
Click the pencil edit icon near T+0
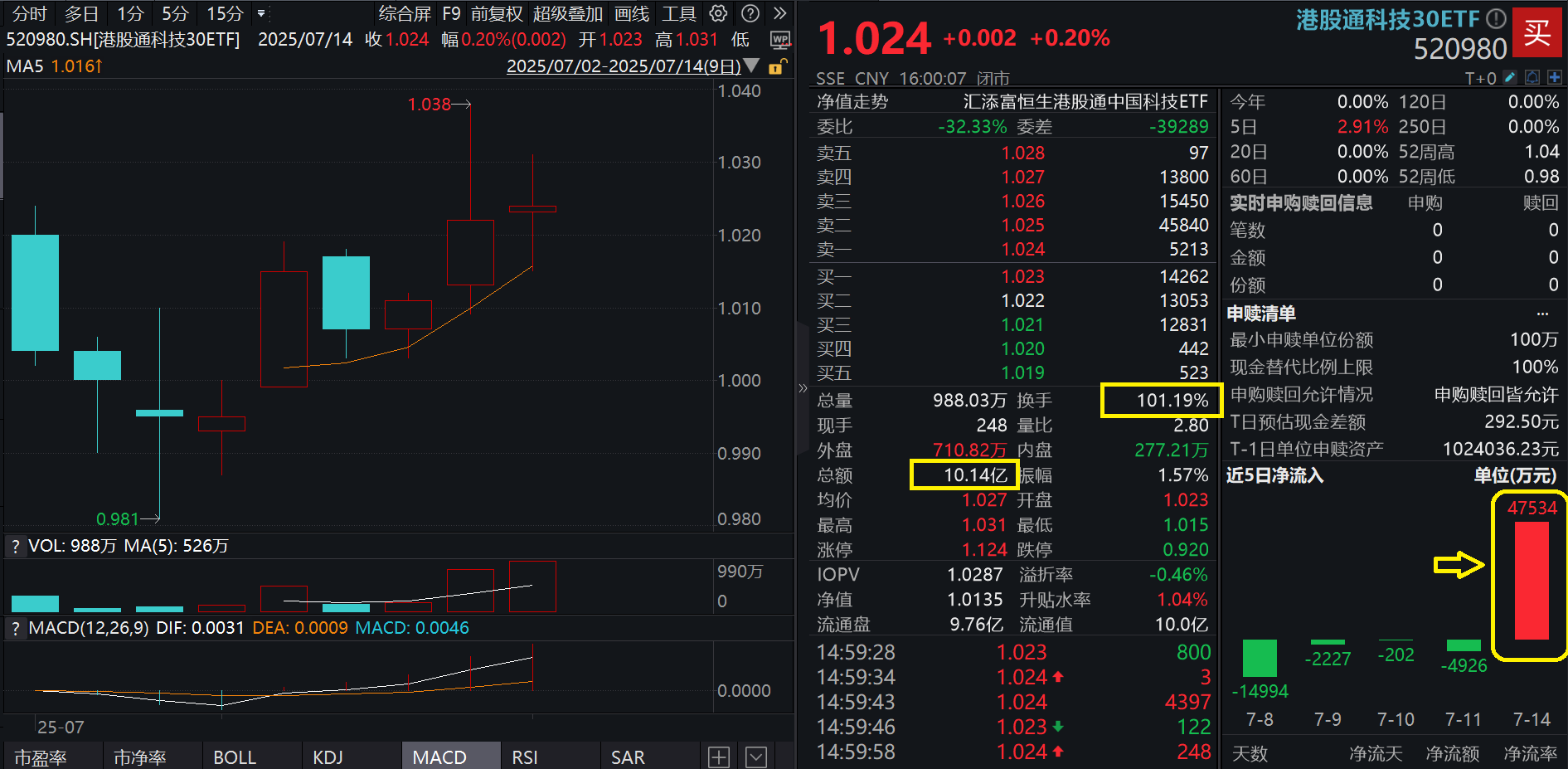[1509, 76]
